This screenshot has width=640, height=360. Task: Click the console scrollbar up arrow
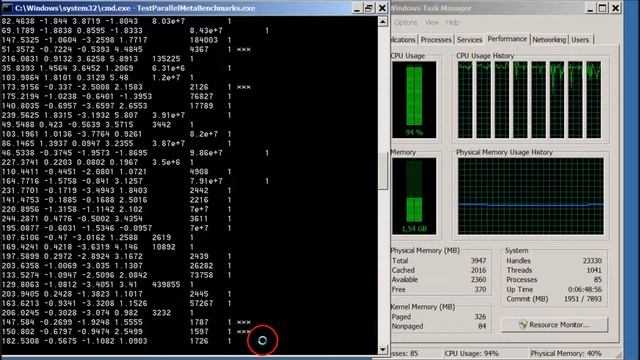[x=383, y=22]
